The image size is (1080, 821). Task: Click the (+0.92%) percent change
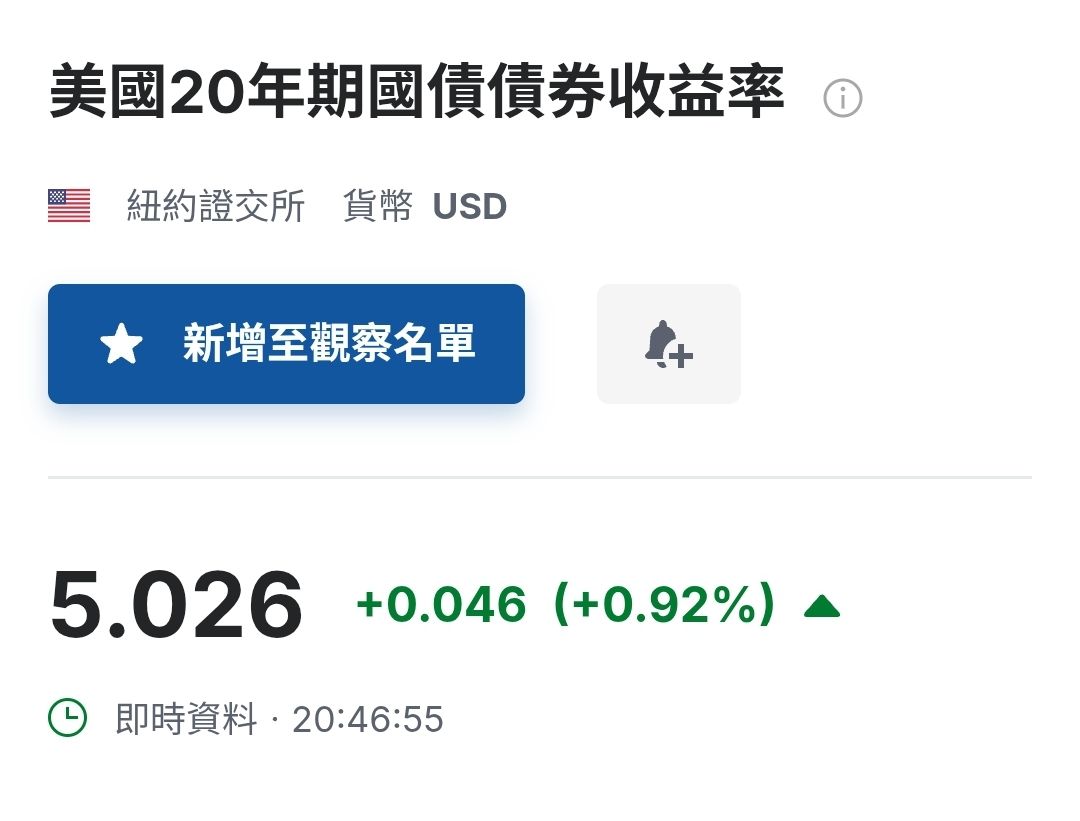click(665, 604)
